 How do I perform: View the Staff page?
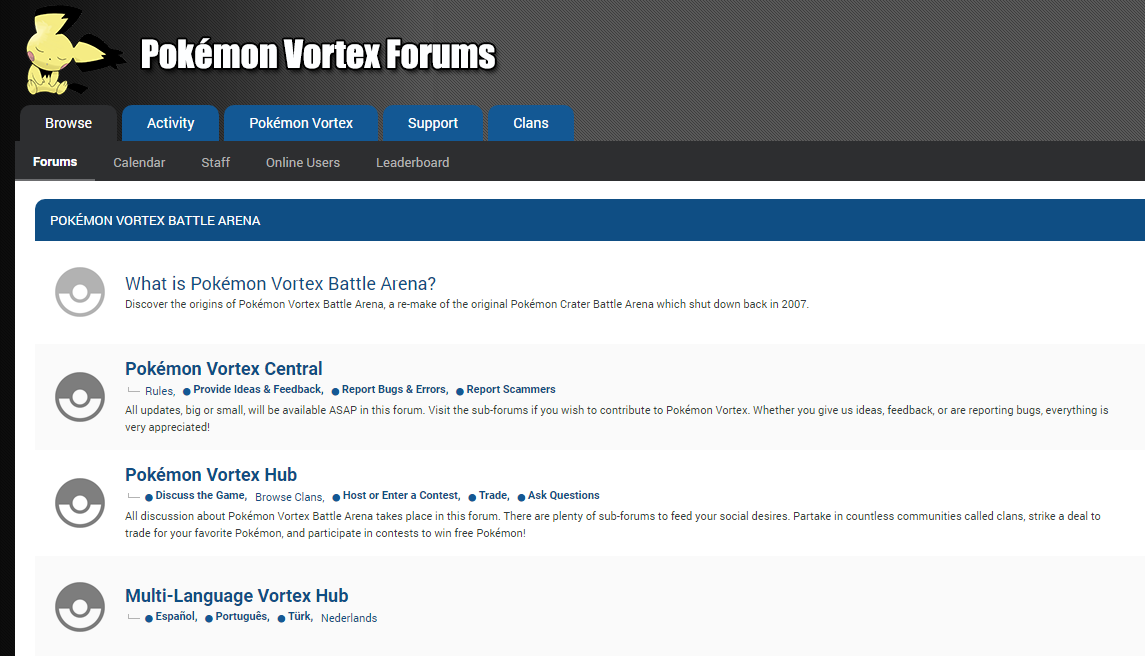point(215,162)
